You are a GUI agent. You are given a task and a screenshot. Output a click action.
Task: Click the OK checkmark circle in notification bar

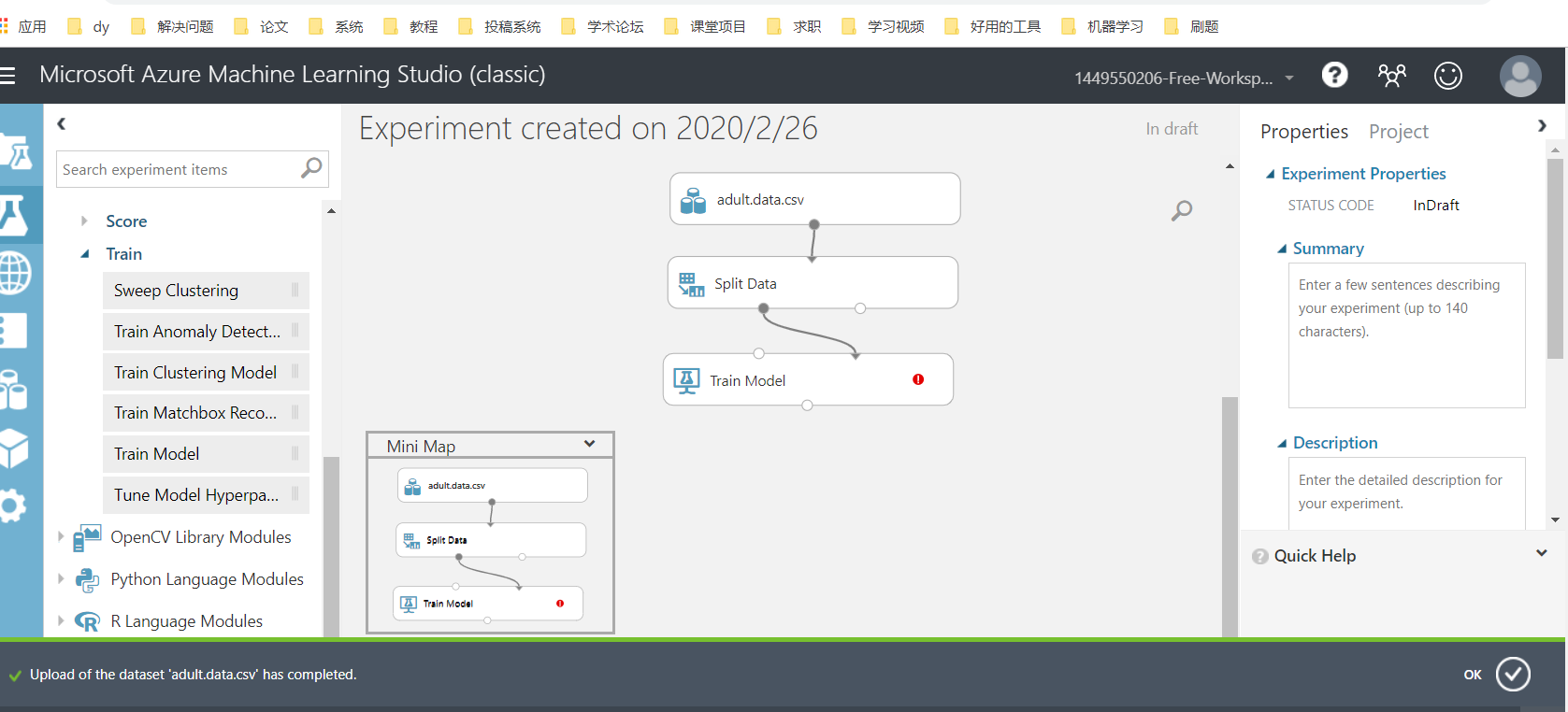1513,674
